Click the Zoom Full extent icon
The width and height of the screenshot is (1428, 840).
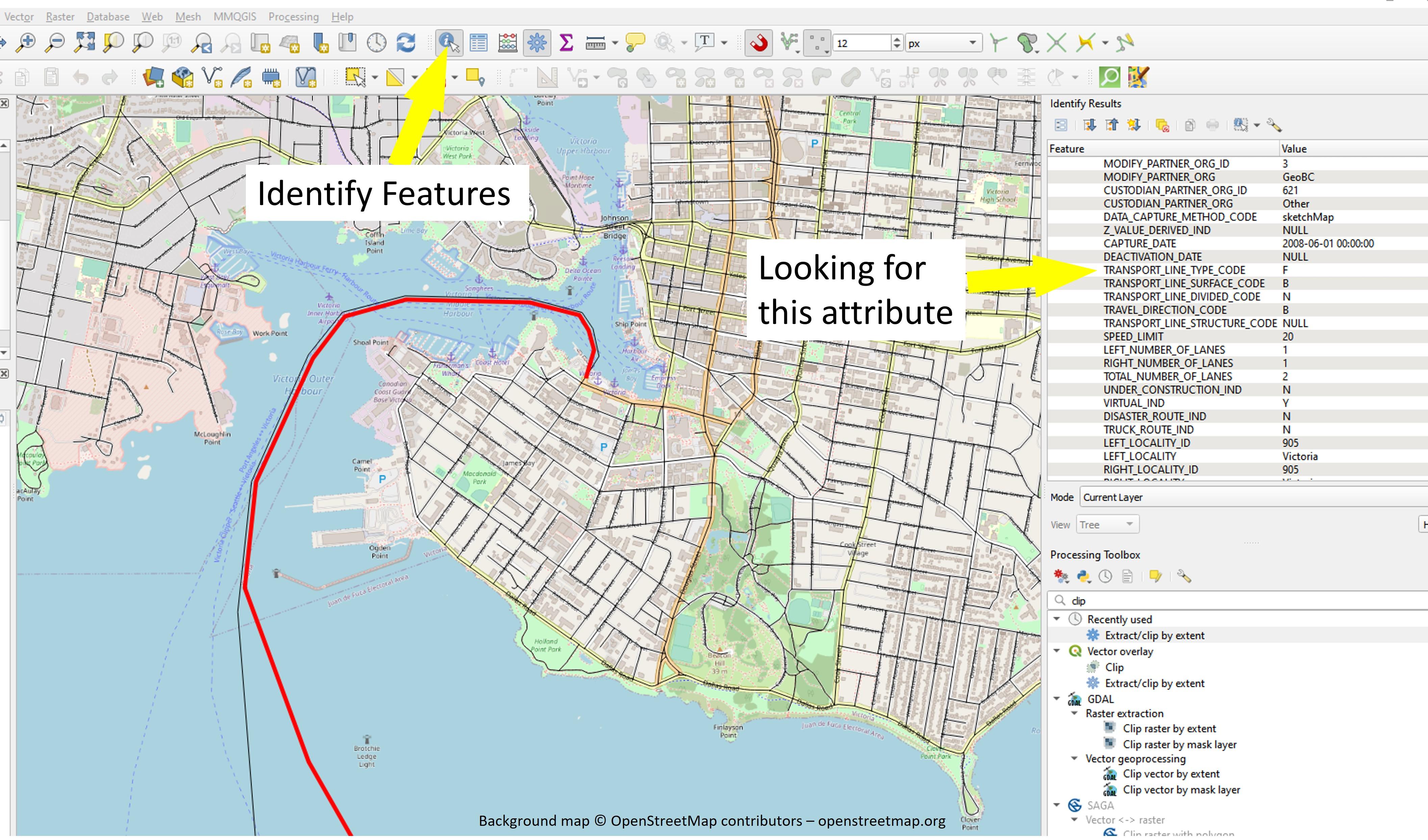tap(85, 43)
